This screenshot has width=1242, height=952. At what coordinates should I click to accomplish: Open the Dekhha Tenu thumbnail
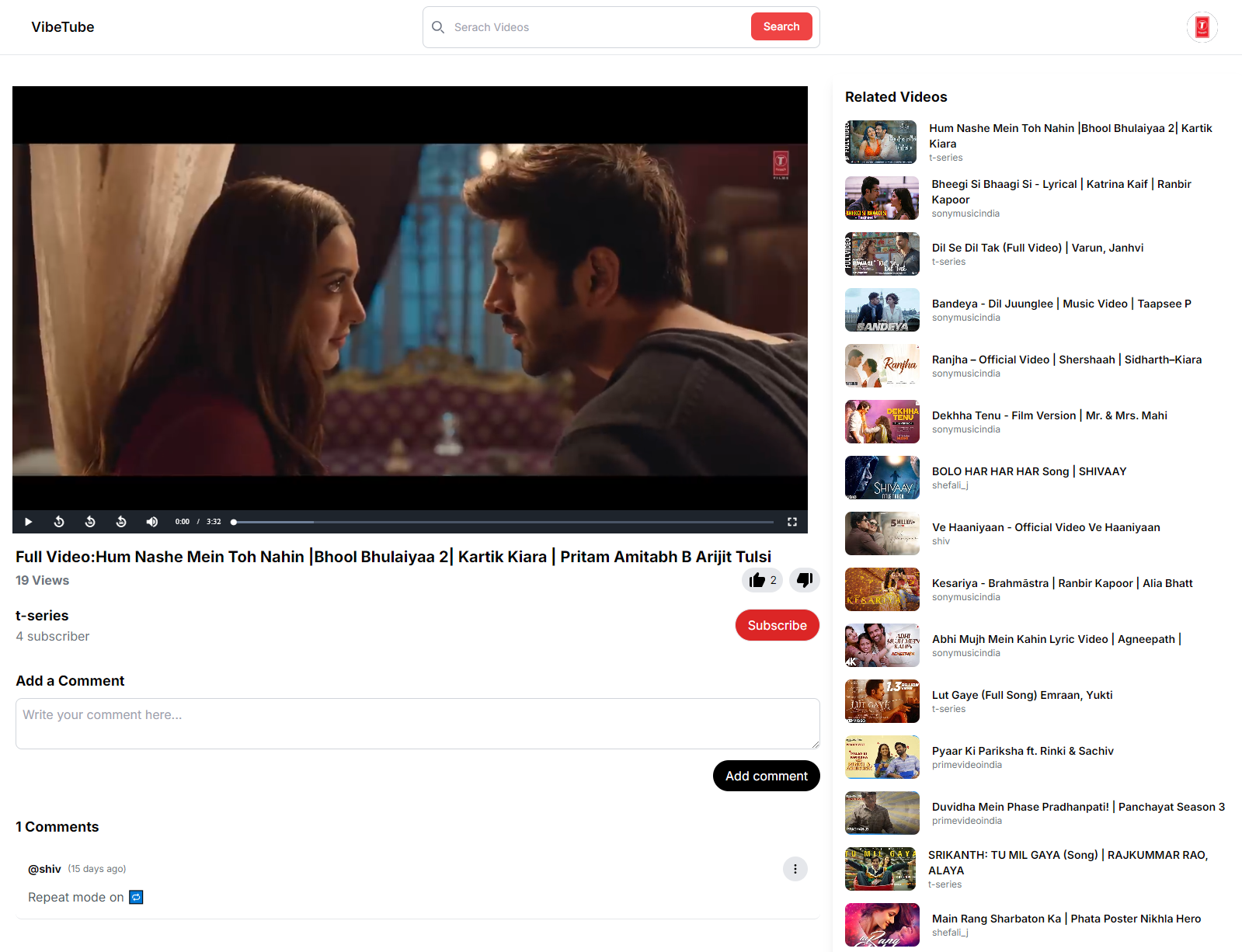click(882, 422)
